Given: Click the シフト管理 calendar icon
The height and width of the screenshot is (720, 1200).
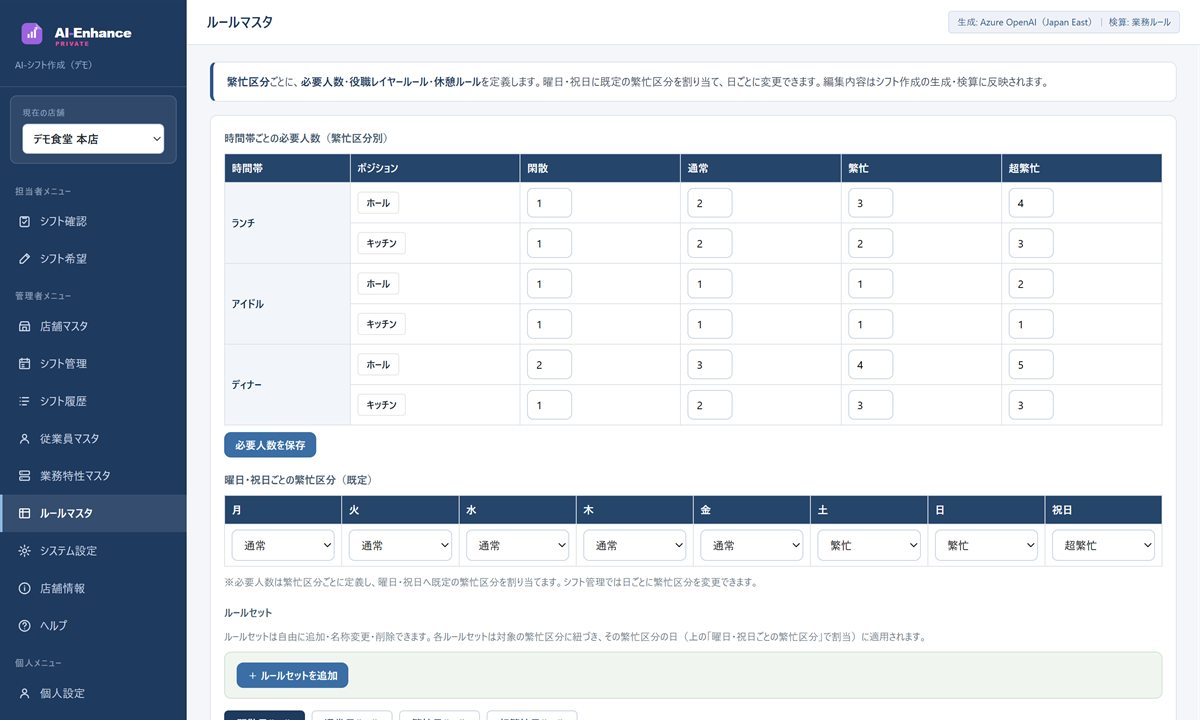Looking at the screenshot, I should pos(25,364).
